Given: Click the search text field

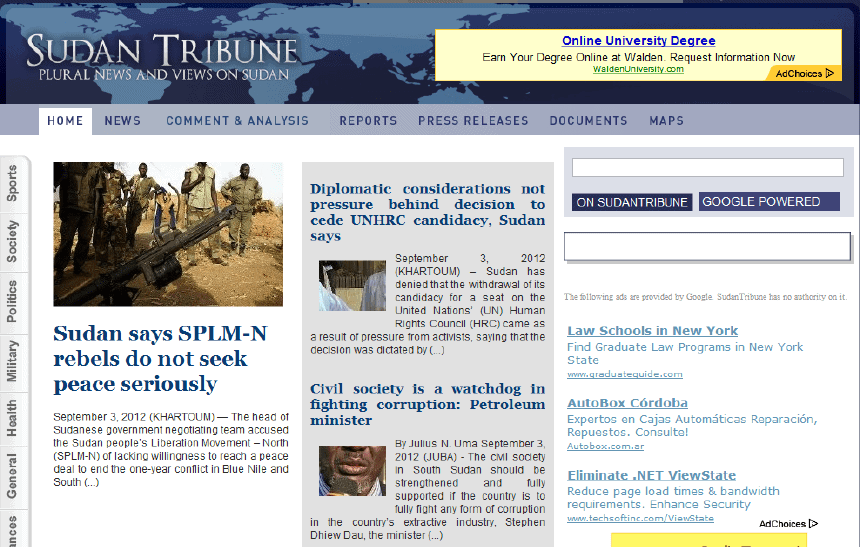Looking at the screenshot, I should pos(708,167).
